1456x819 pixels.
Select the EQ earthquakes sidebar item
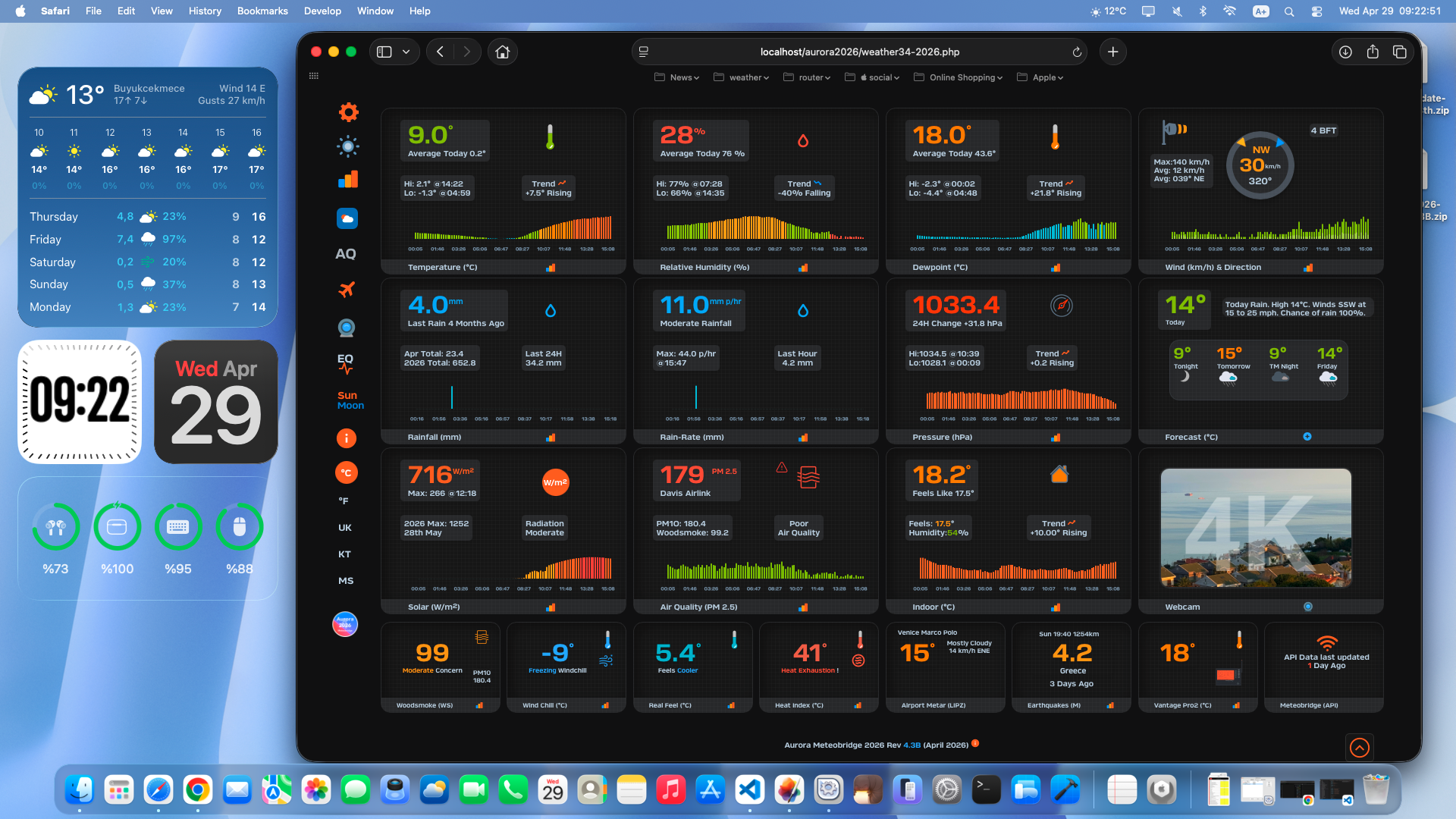pyautogui.click(x=346, y=359)
